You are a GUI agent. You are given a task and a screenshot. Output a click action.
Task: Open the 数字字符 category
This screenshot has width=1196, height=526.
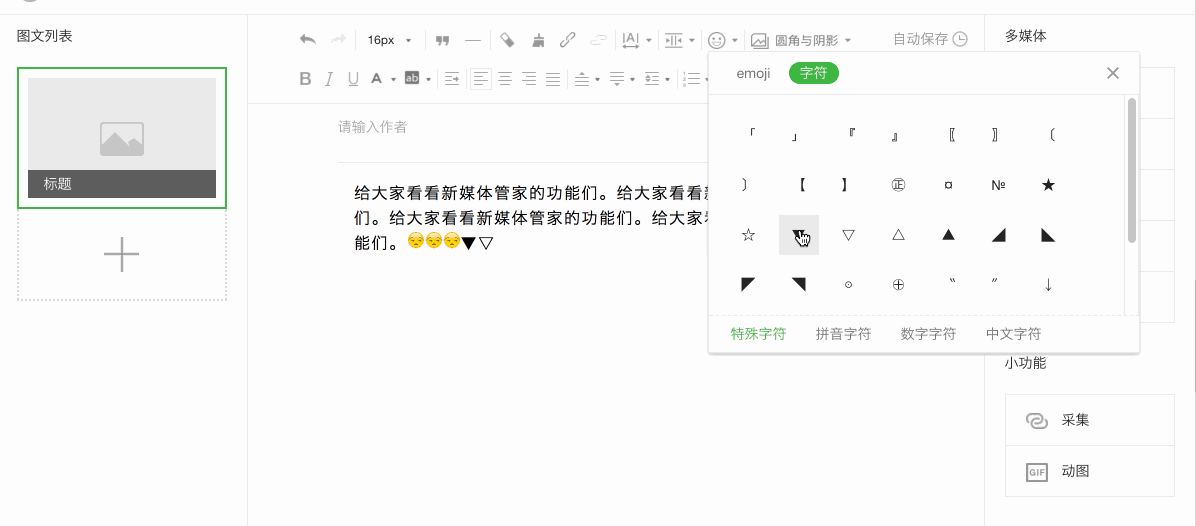click(928, 334)
